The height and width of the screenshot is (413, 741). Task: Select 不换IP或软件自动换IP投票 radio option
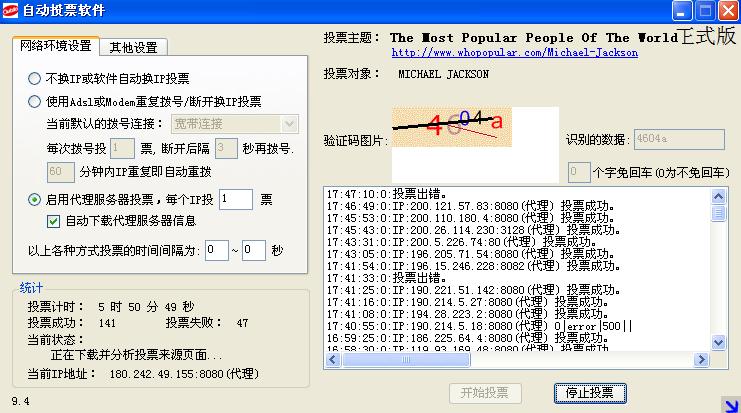(x=35, y=78)
